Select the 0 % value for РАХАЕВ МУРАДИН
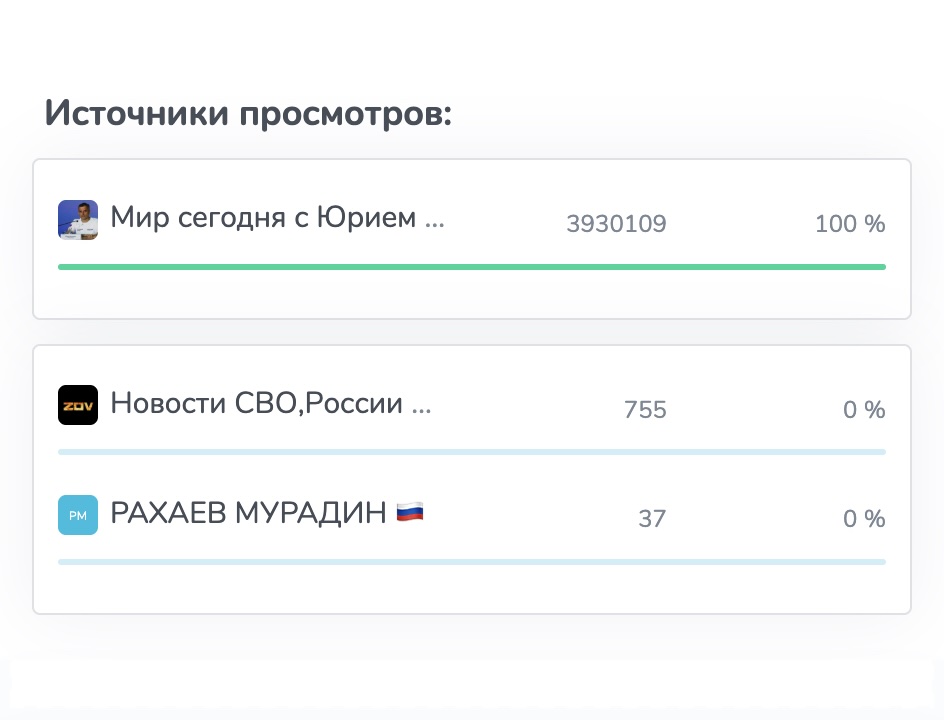The height and width of the screenshot is (720, 944). (864, 518)
